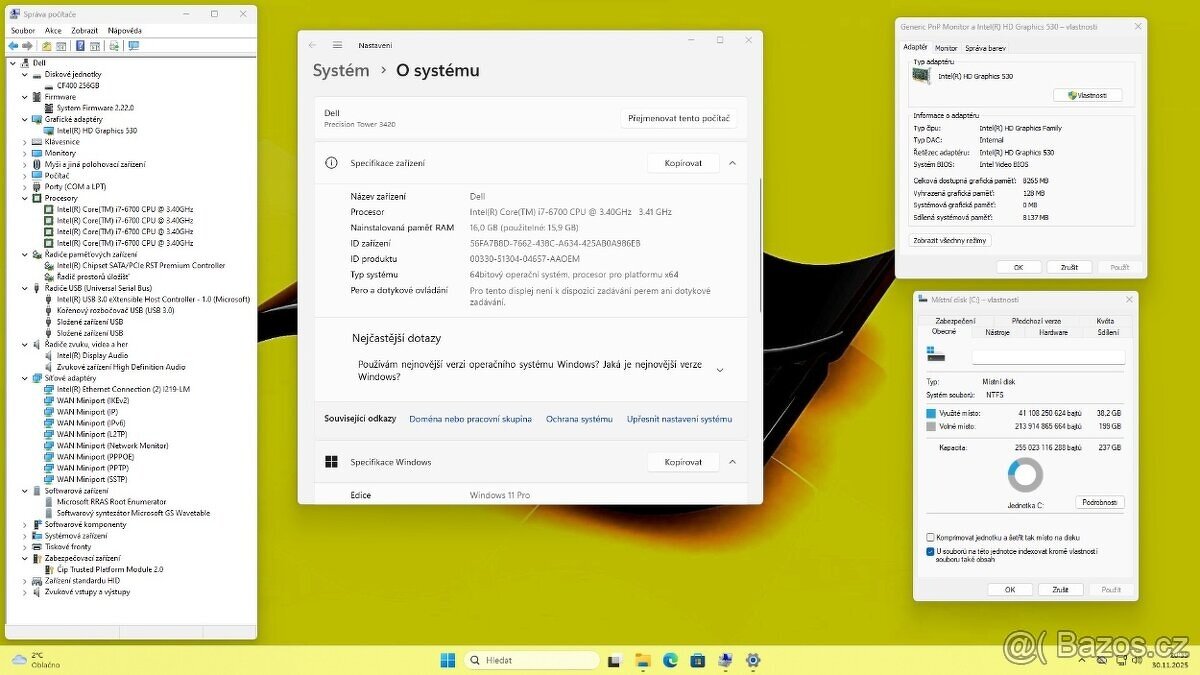Screen dimensions: 1200x675
Task: Open the hamburger menu in Nastavení
Action: tap(337, 45)
